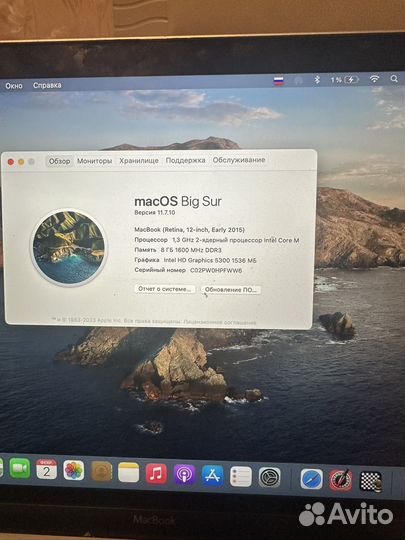Viewport: 405px width, 540px height.
Task: Click the Обновление ПО button
Action: click(x=231, y=290)
